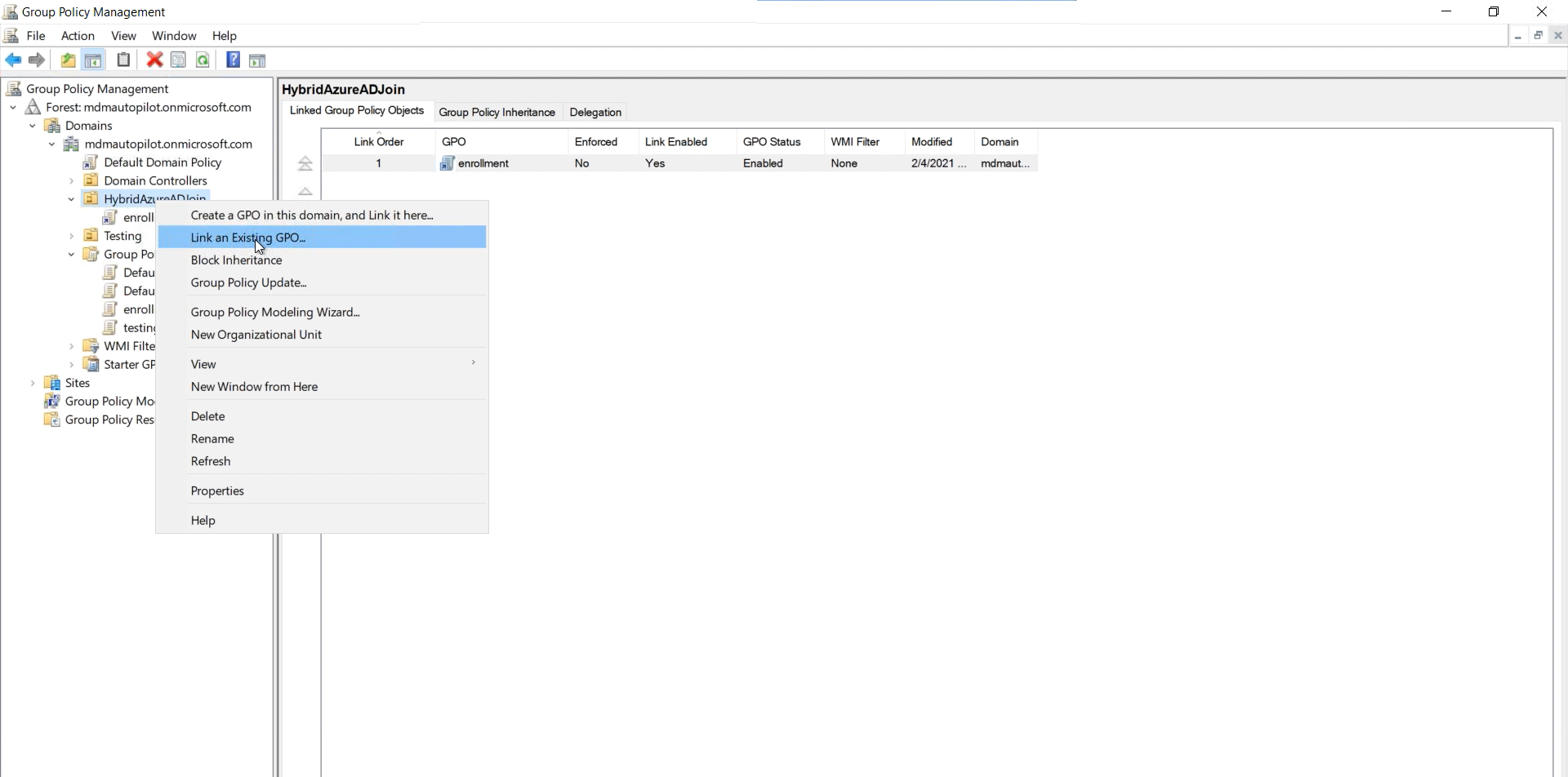Collapse the Domains node expander

click(33, 126)
